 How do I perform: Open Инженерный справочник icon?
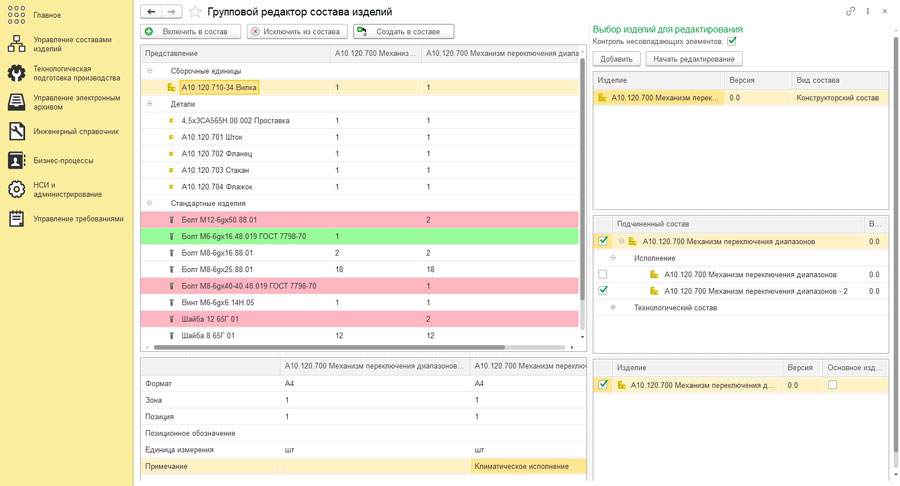coord(16,131)
